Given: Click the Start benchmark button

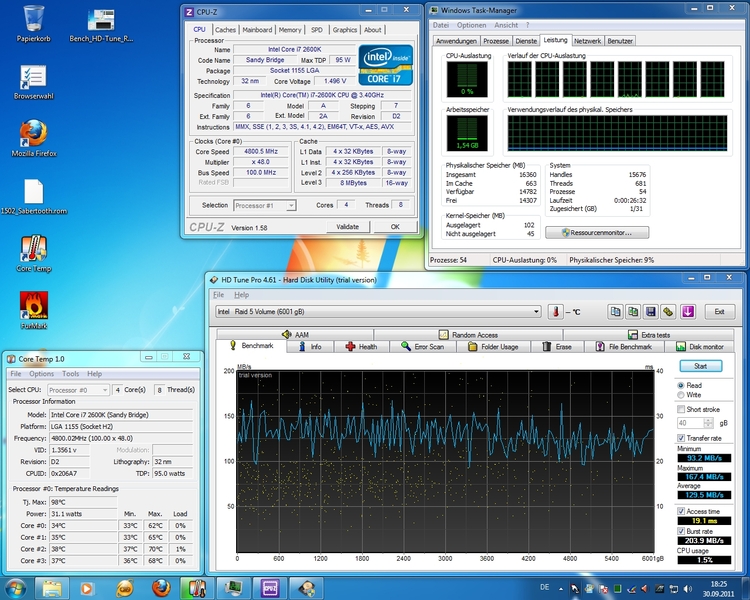Looking at the screenshot, I should (700, 366).
